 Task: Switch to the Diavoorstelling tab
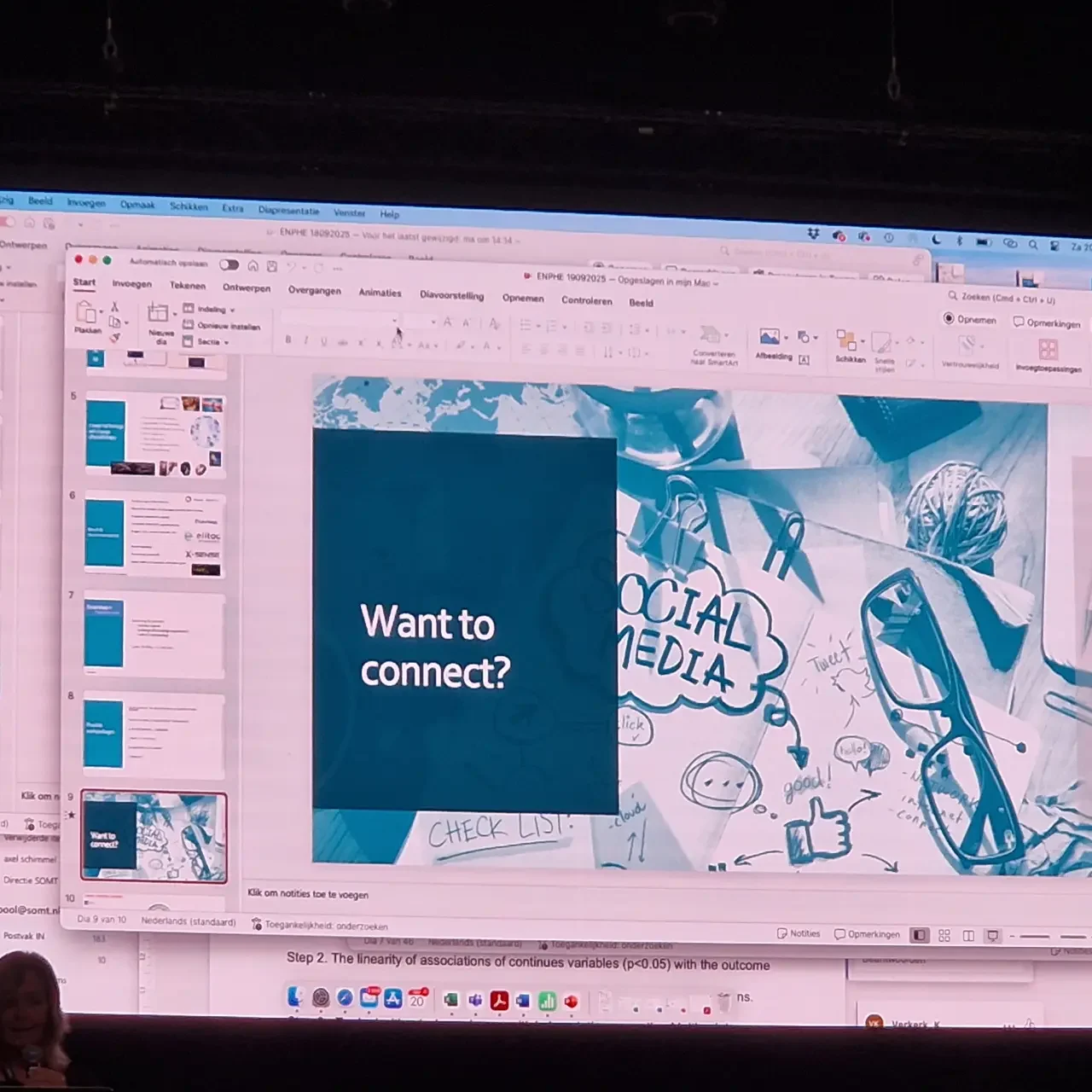(451, 295)
